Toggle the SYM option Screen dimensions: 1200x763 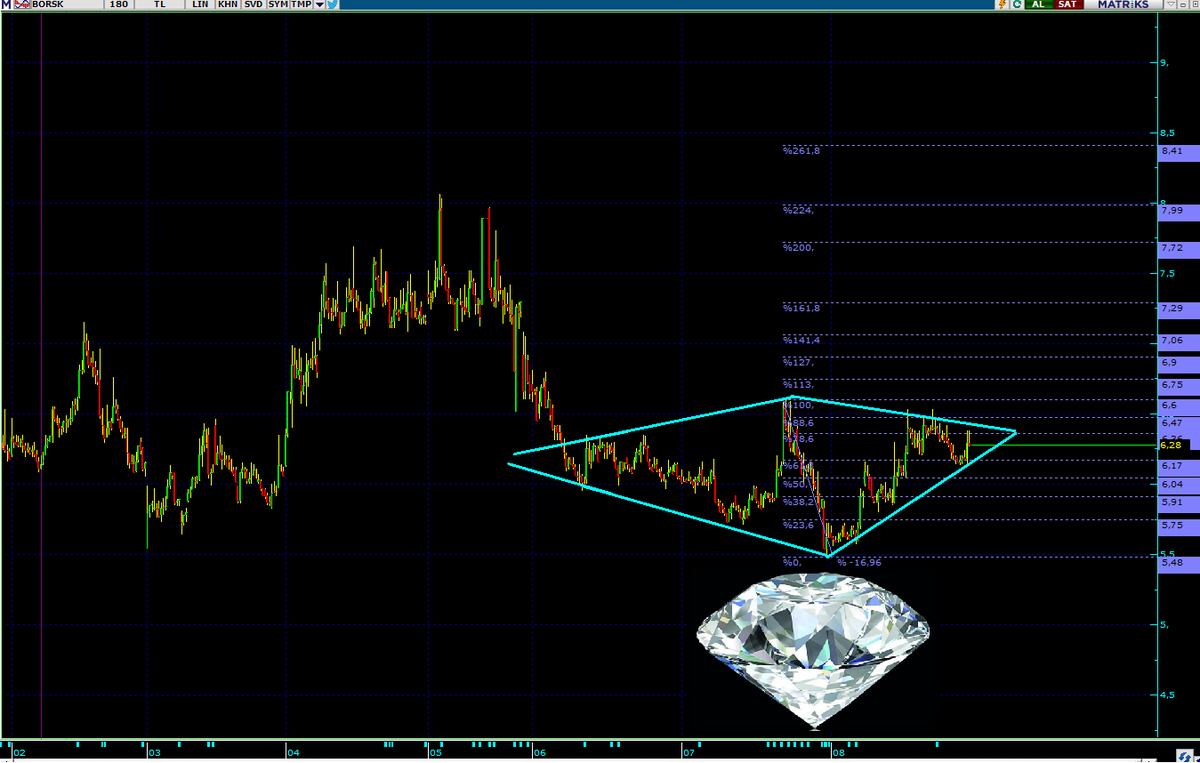click(x=277, y=5)
